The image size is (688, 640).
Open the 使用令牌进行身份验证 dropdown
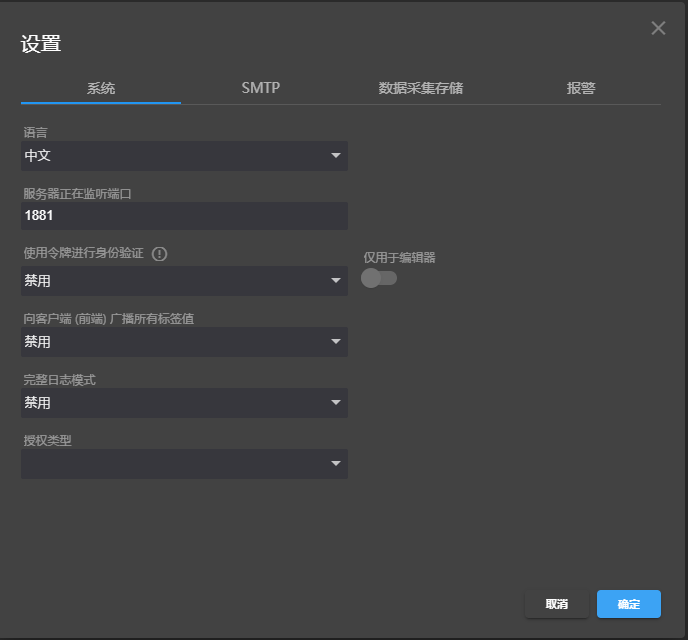(184, 281)
